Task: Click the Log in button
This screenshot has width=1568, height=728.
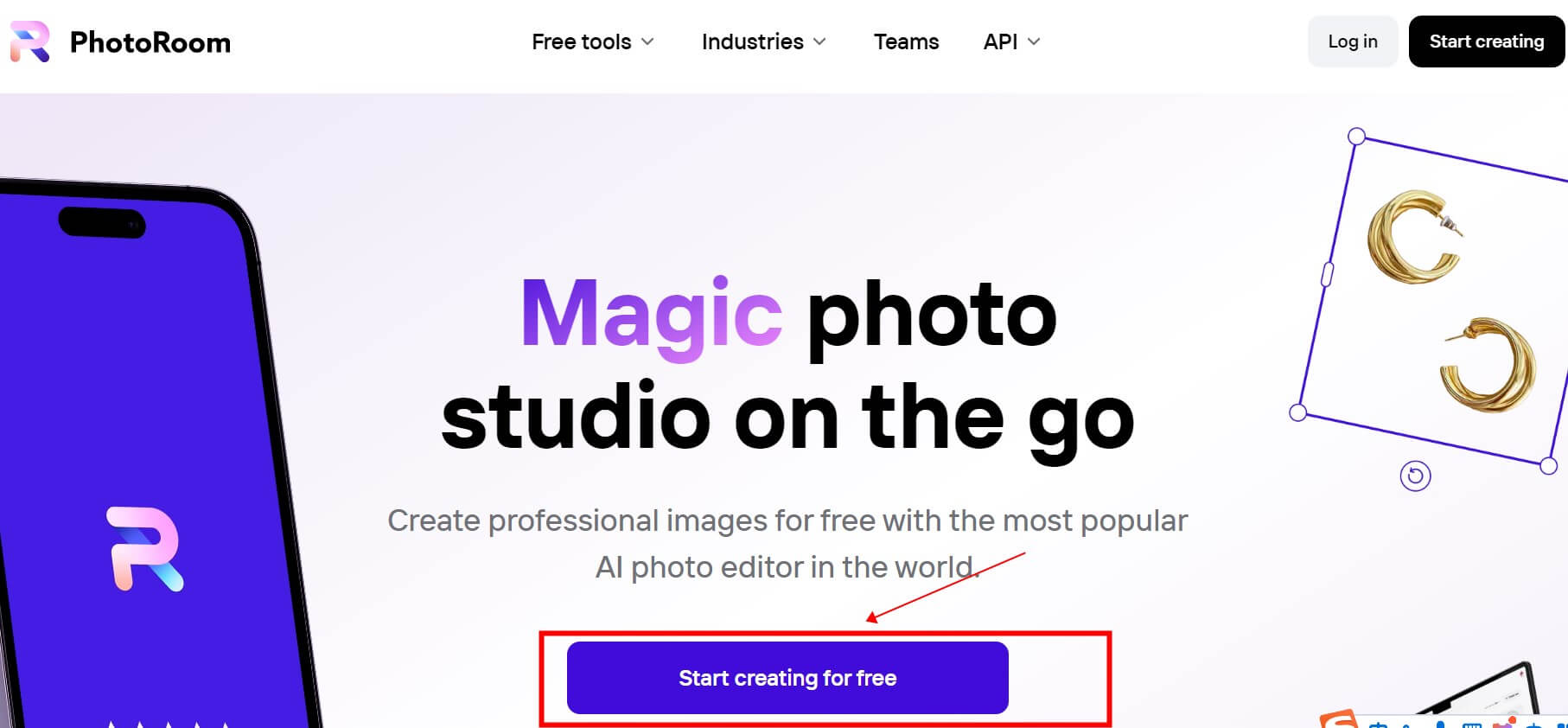Action: [x=1353, y=42]
